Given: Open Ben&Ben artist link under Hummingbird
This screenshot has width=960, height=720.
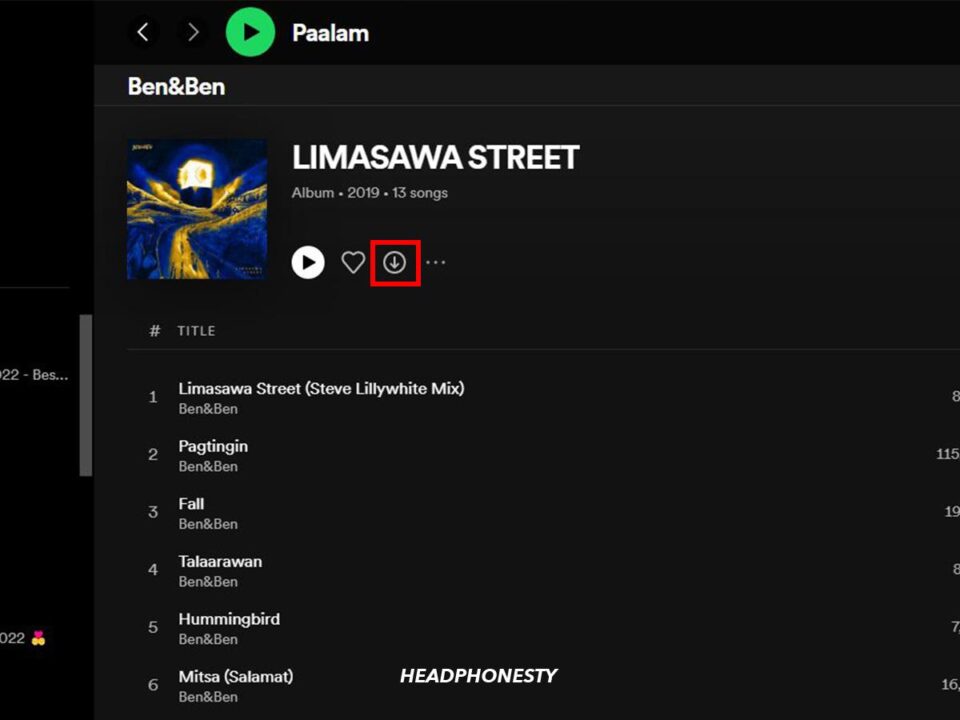Looking at the screenshot, I should click(x=208, y=639).
